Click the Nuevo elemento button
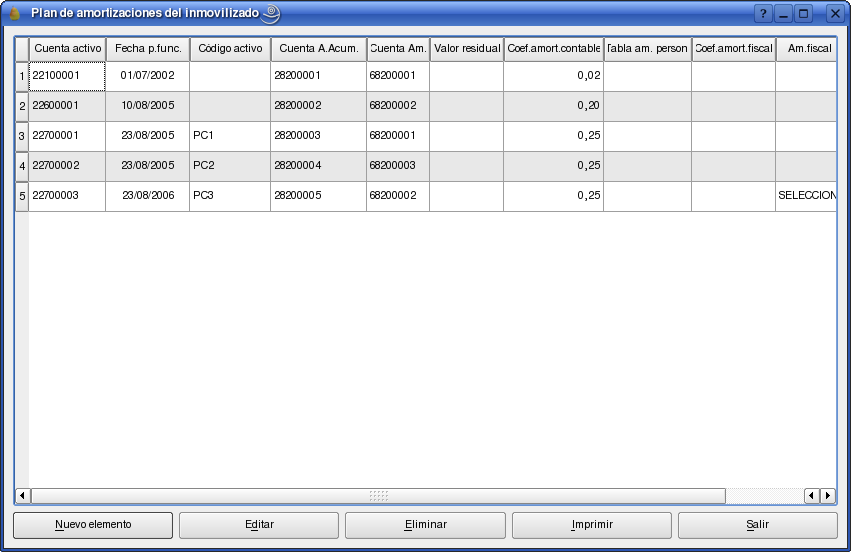 click(93, 525)
